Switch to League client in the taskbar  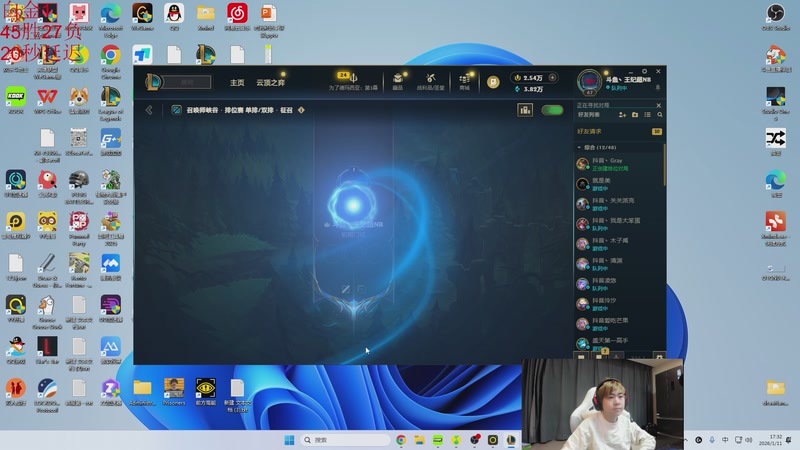point(511,440)
